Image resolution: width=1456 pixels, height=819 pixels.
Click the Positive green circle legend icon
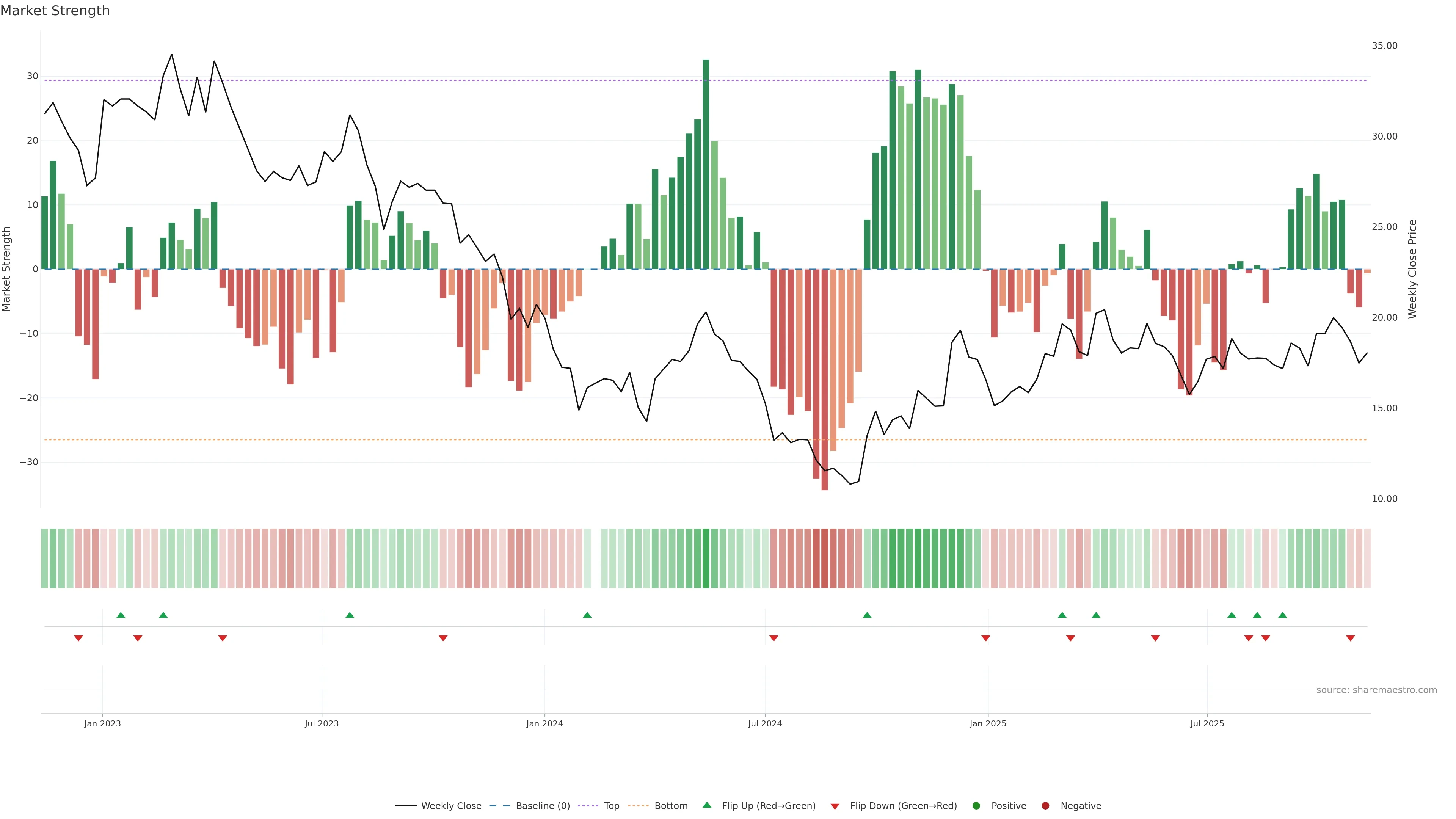[976, 806]
